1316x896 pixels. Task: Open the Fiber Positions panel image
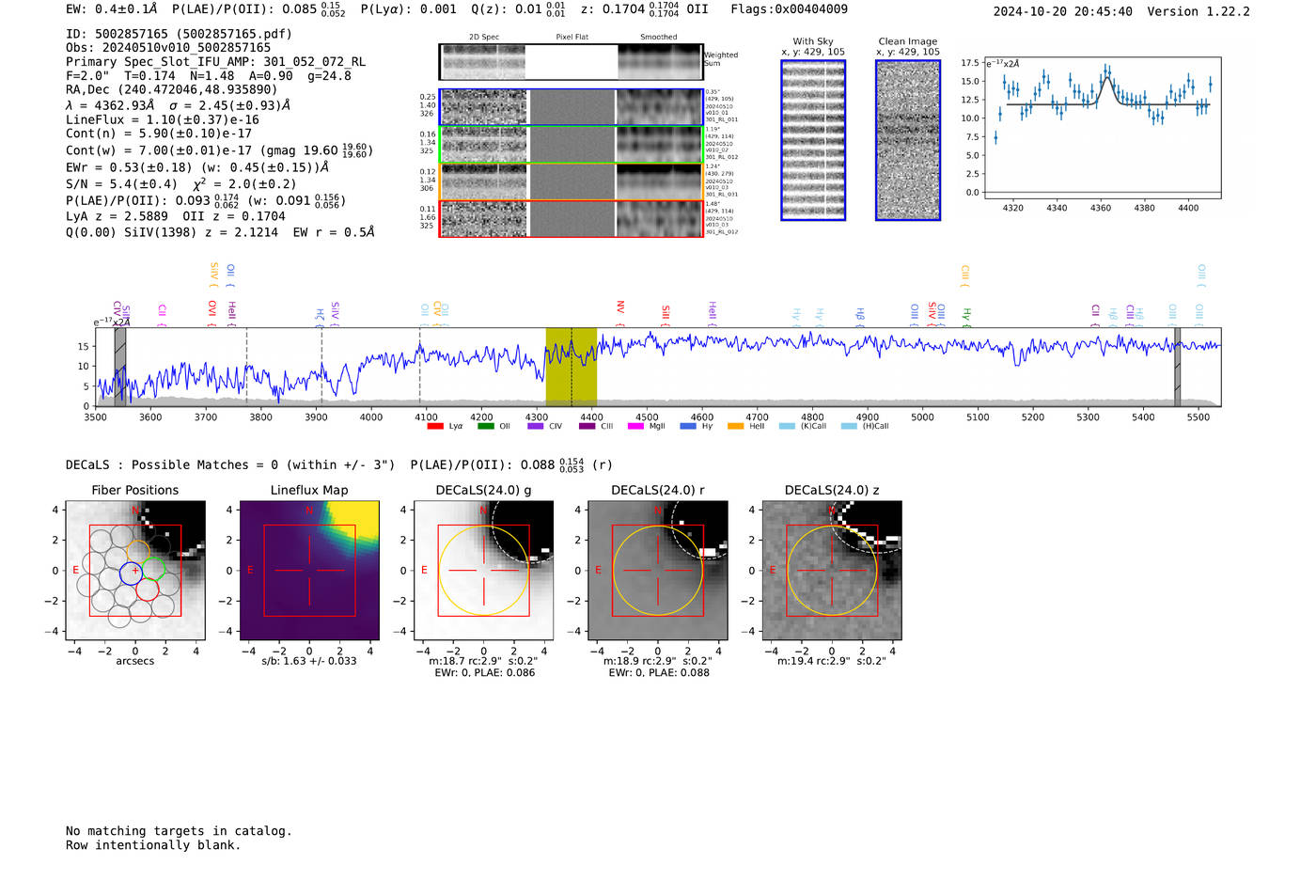[x=135, y=571]
